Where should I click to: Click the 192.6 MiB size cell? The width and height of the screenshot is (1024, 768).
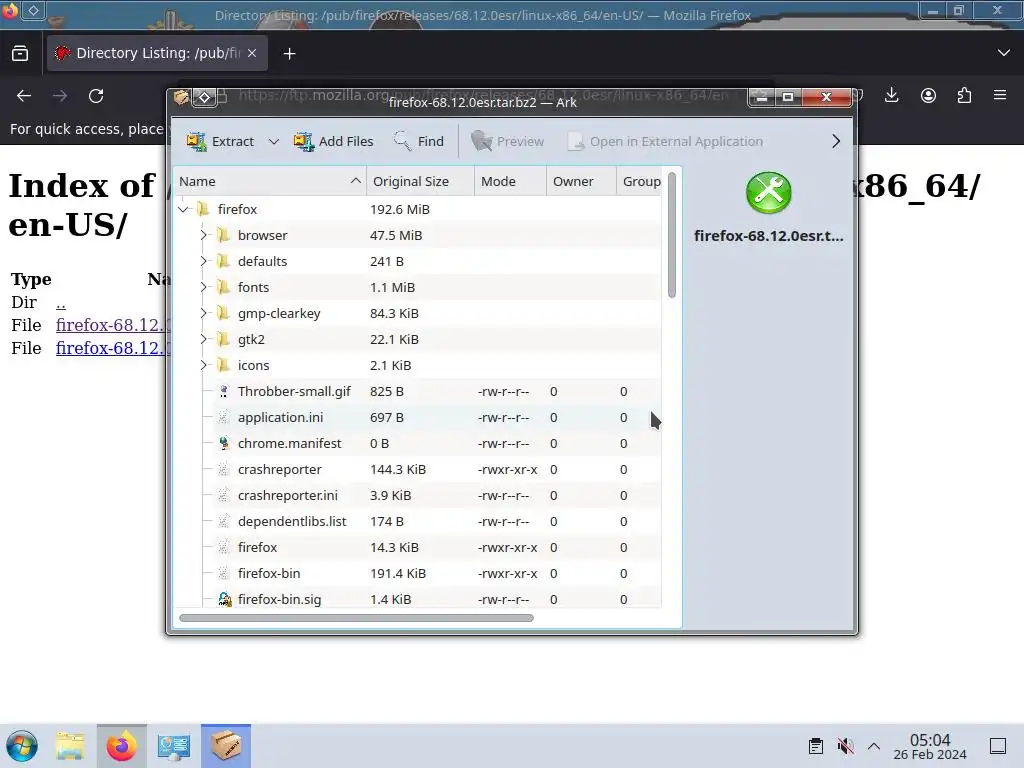coord(400,210)
